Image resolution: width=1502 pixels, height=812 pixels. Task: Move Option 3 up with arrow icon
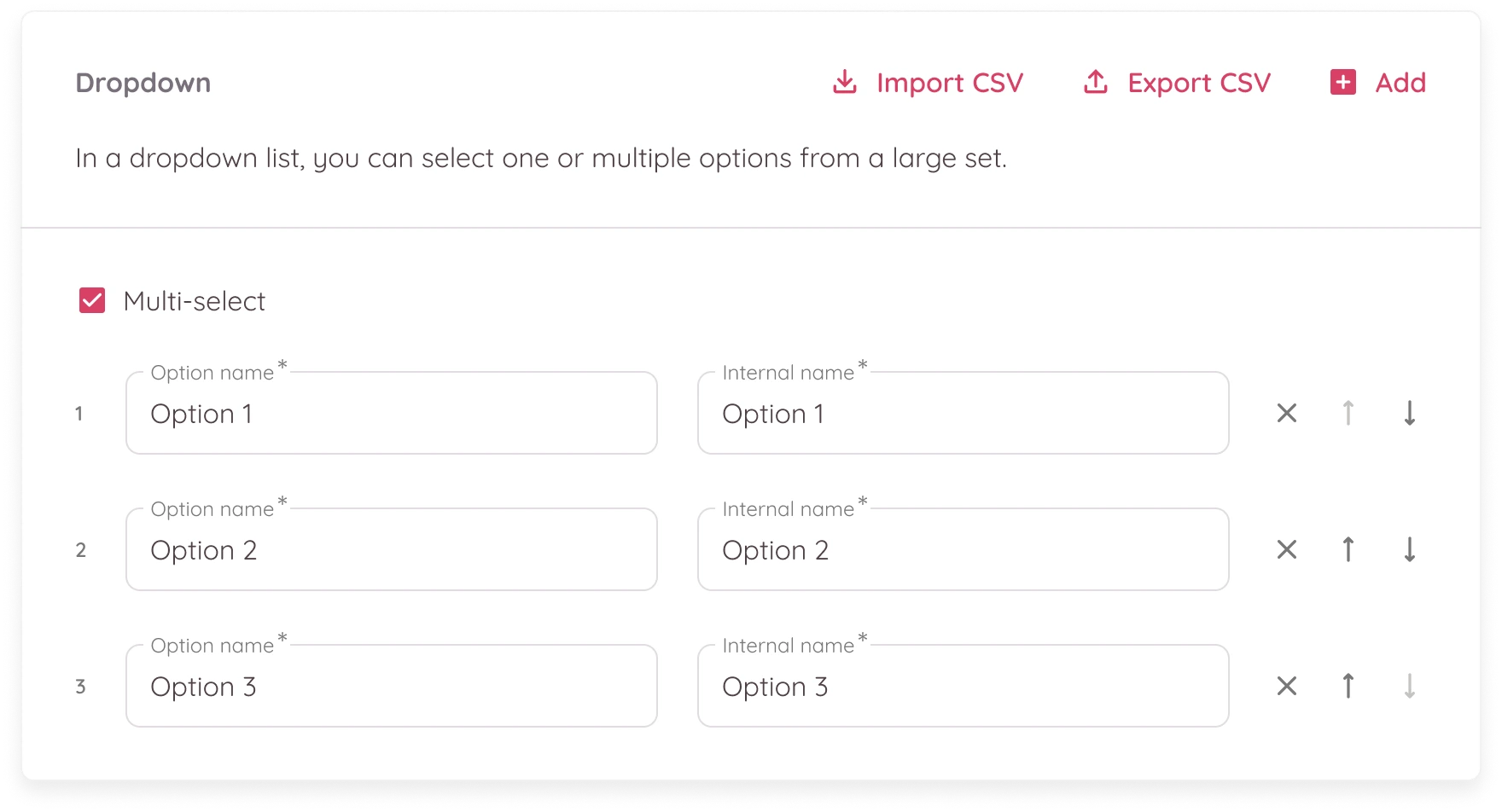1348,687
